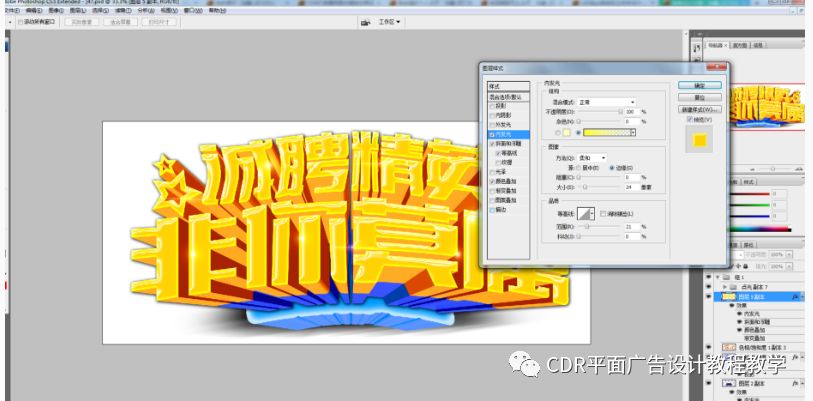The image size is (813, 401).
Task: Hide the 组 1 group via eye icon
Action: pos(708,277)
